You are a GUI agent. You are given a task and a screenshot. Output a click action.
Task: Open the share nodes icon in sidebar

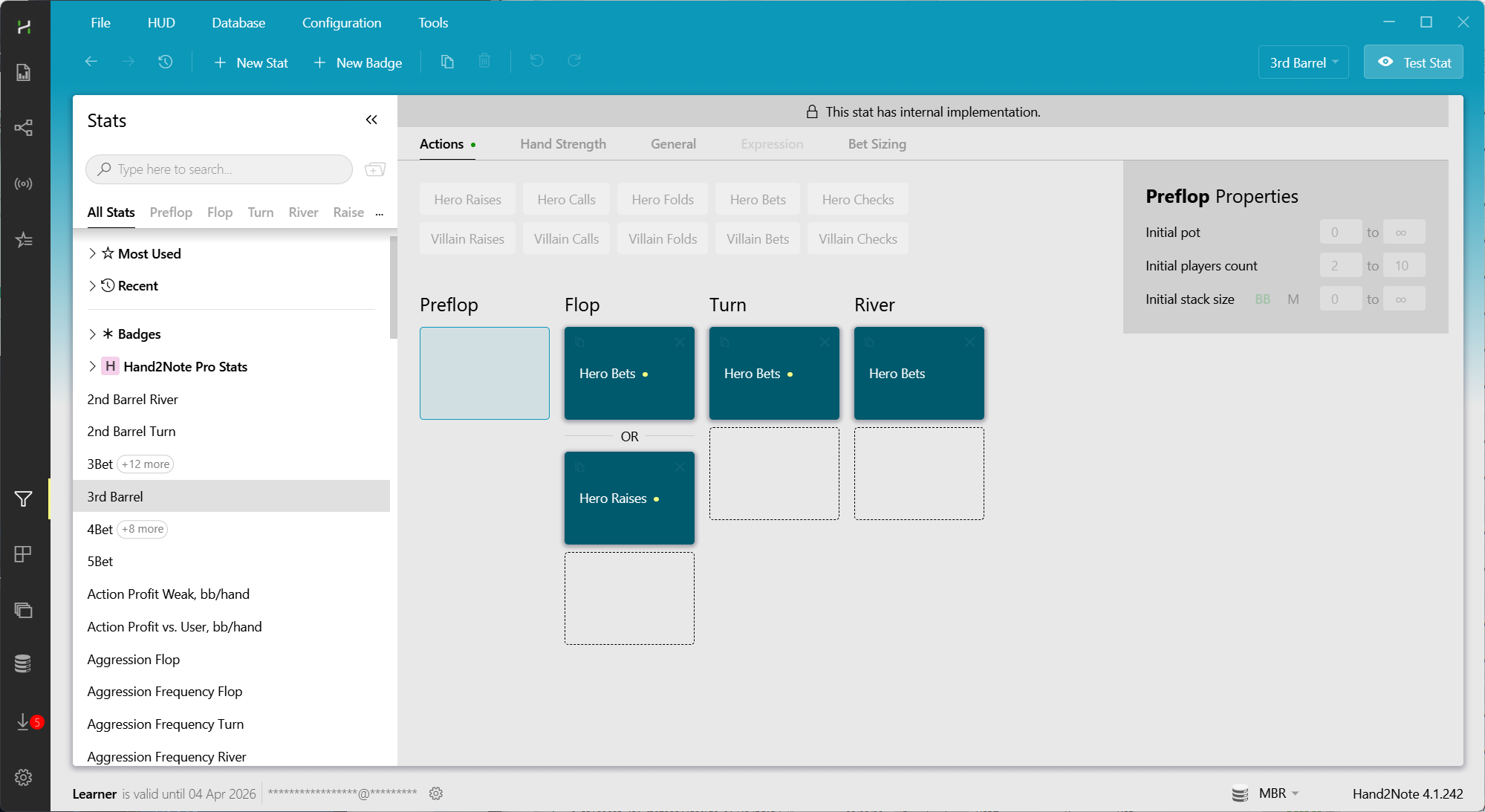[23, 128]
